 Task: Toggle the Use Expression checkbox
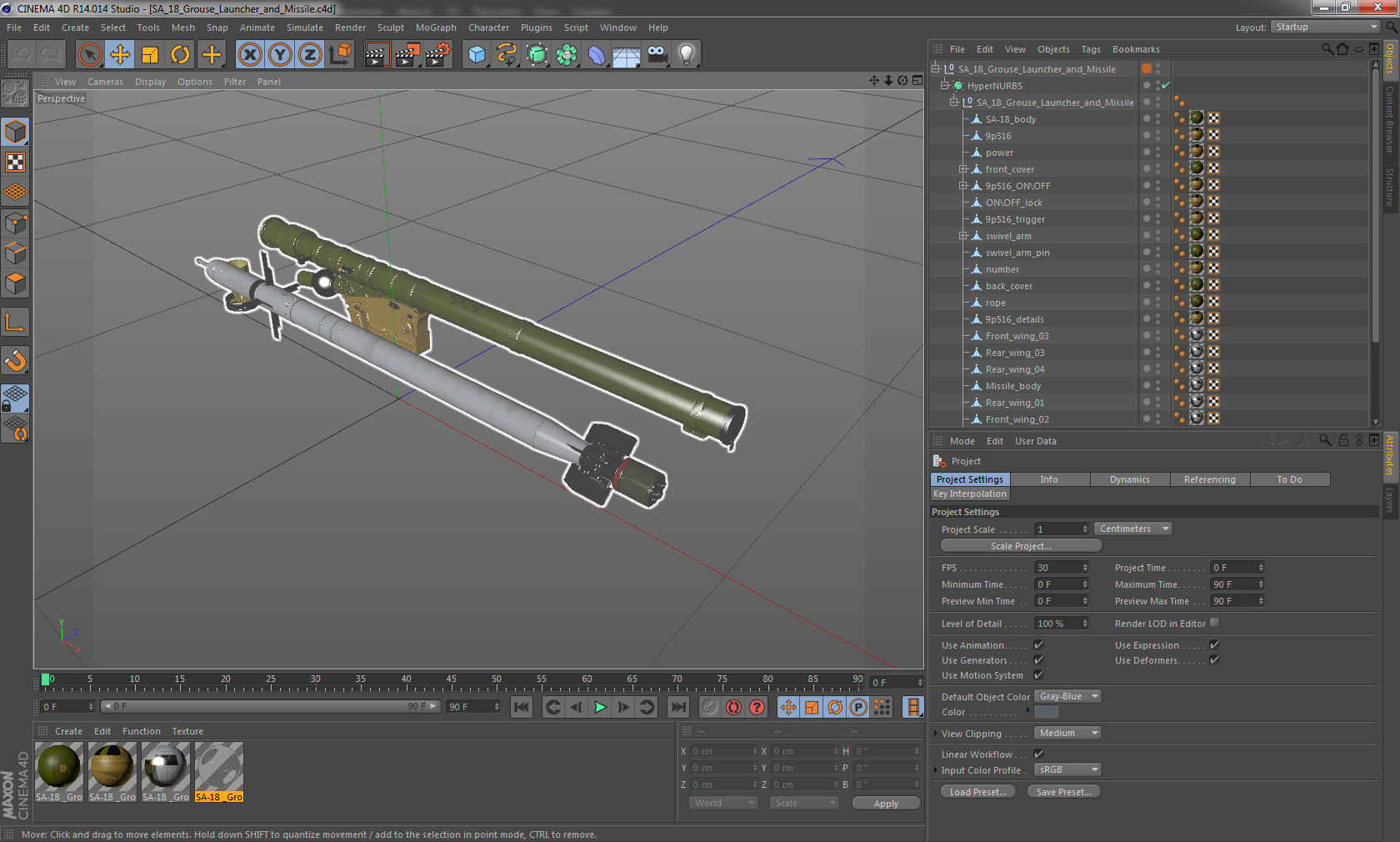(1214, 645)
